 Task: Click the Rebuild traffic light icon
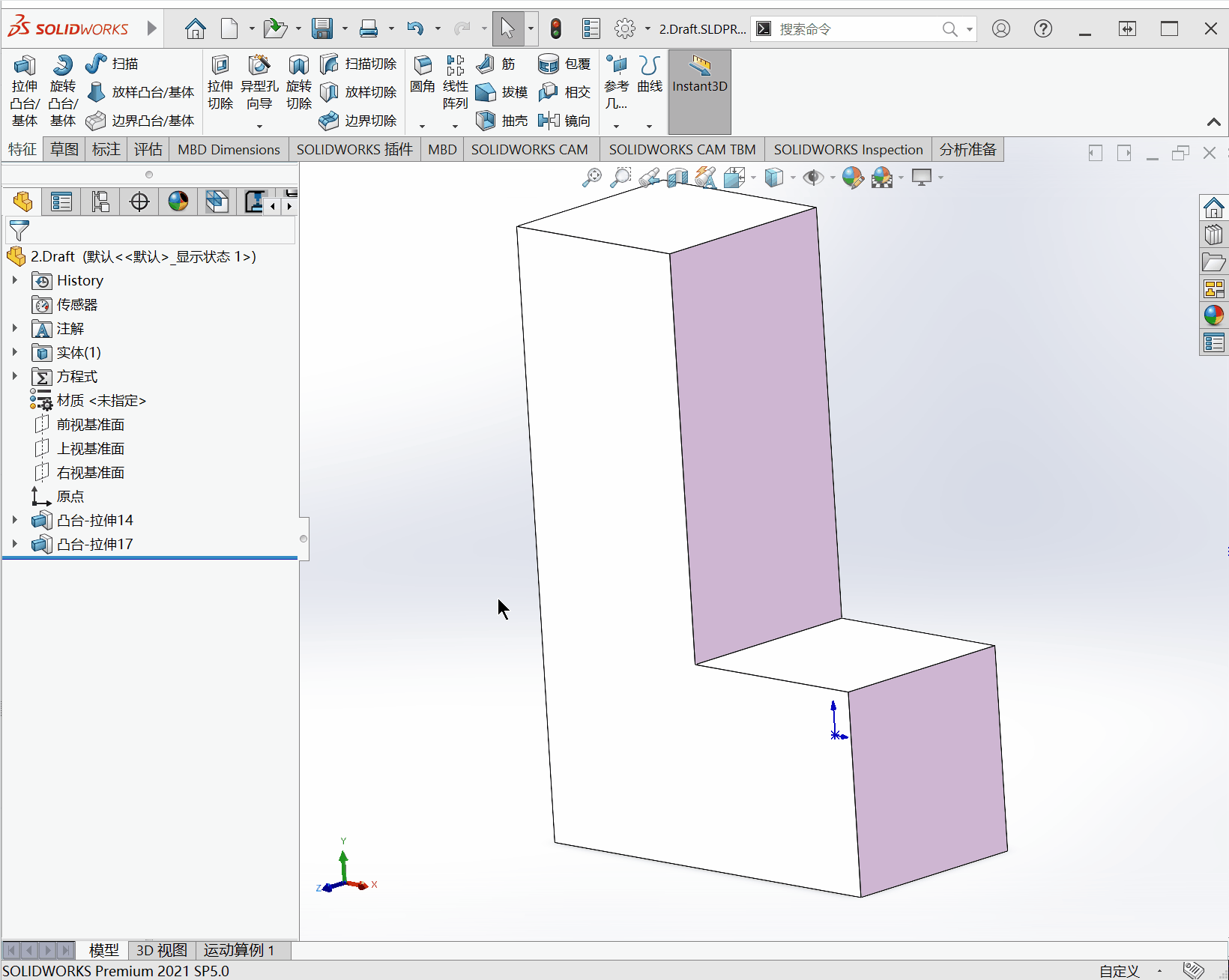pyautogui.click(x=555, y=29)
